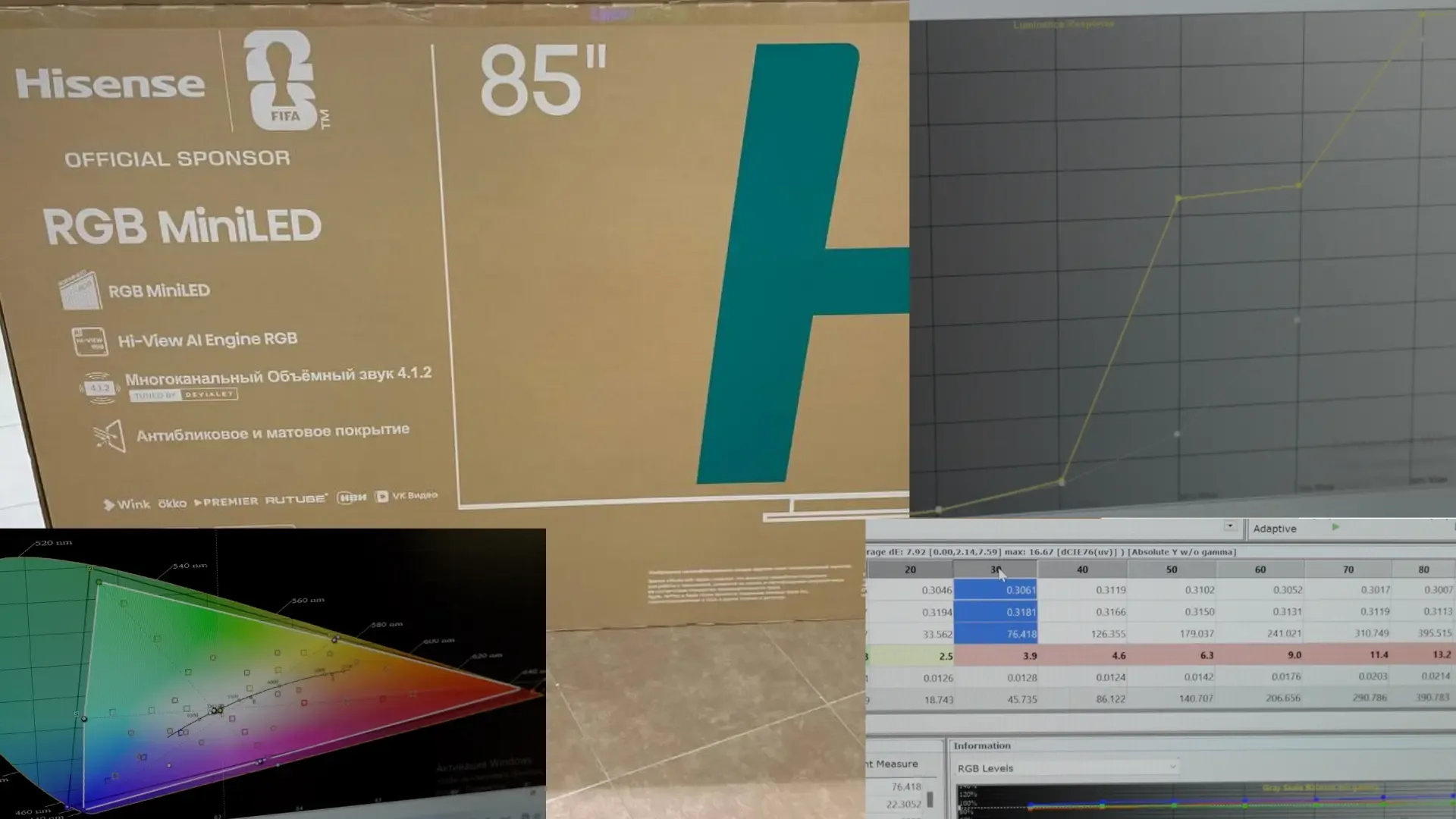Click the red dE cell 13.2
Viewport: 1456px width, 819px height.
pos(1424,654)
